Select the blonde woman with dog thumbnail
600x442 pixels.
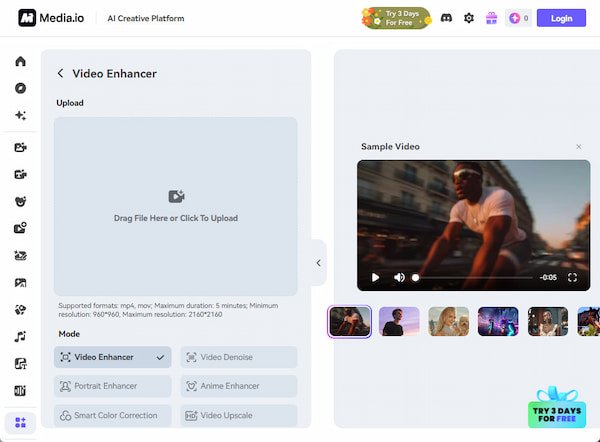[449, 321]
